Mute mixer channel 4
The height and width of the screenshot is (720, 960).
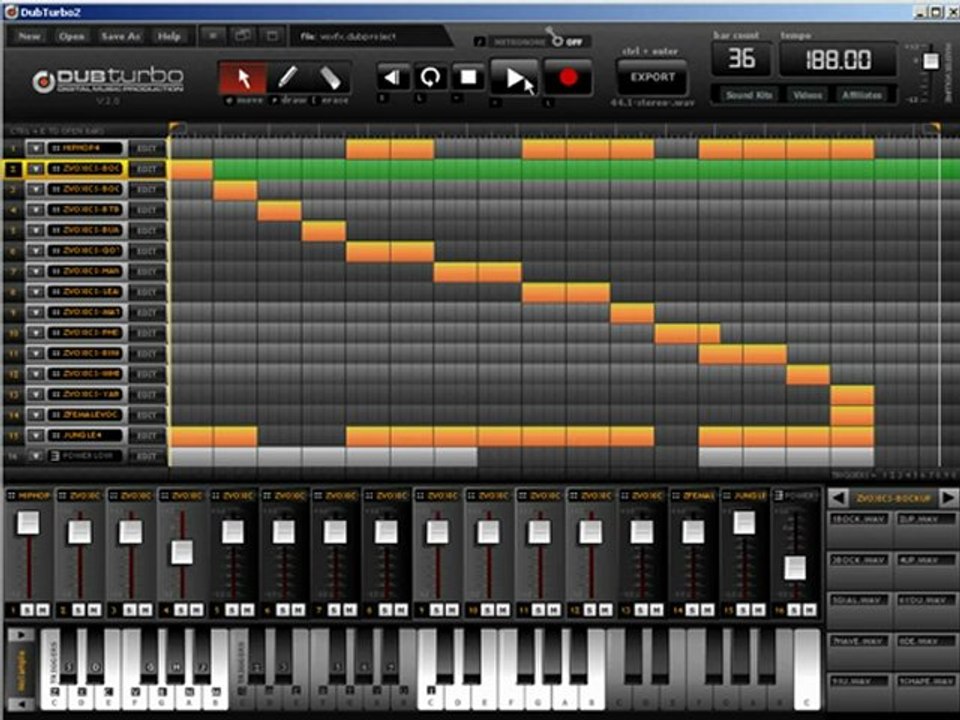pyautogui.click(x=196, y=610)
